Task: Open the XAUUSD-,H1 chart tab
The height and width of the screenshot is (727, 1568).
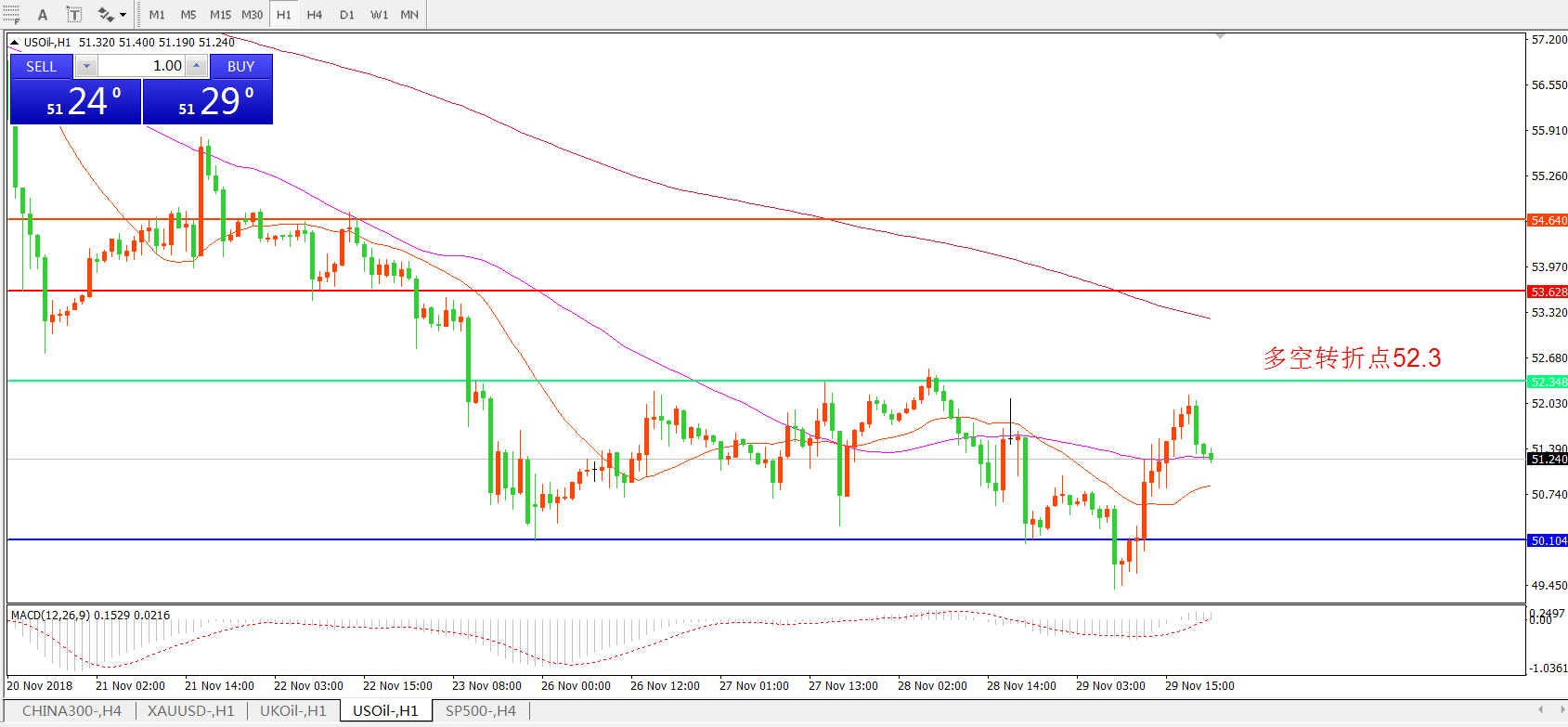Action: click(190, 710)
